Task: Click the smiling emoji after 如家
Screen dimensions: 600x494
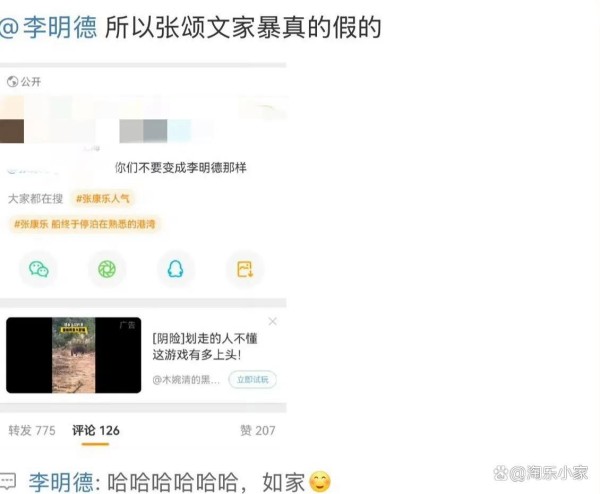Action: (320, 482)
